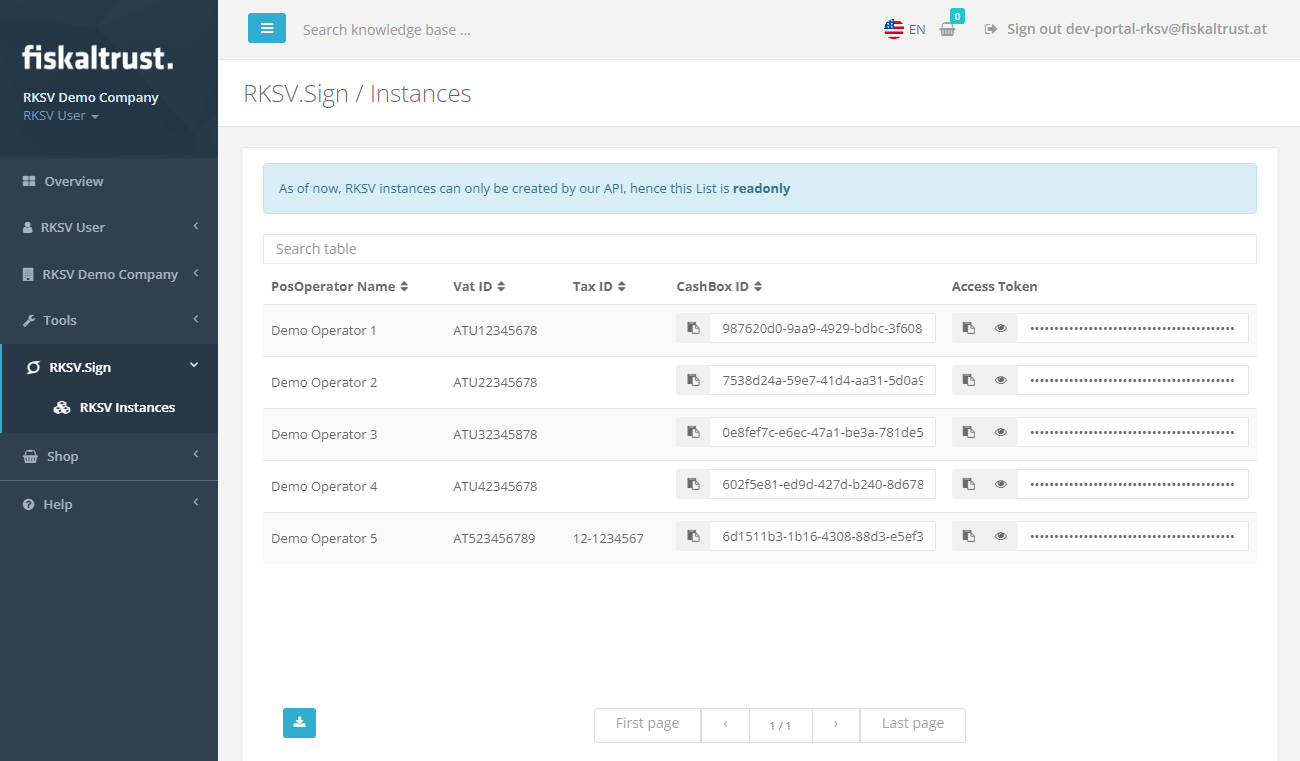Image resolution: width=1300 pixels, height=761 pixels.
Task: Click the 1 / 1 page indicator
Action: point(780,725)
